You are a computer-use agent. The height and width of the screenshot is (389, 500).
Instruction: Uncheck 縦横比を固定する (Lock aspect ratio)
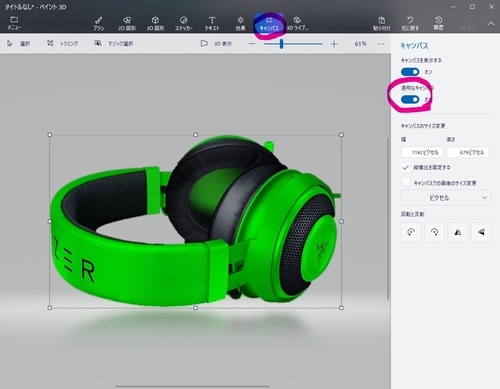[406, 167]
